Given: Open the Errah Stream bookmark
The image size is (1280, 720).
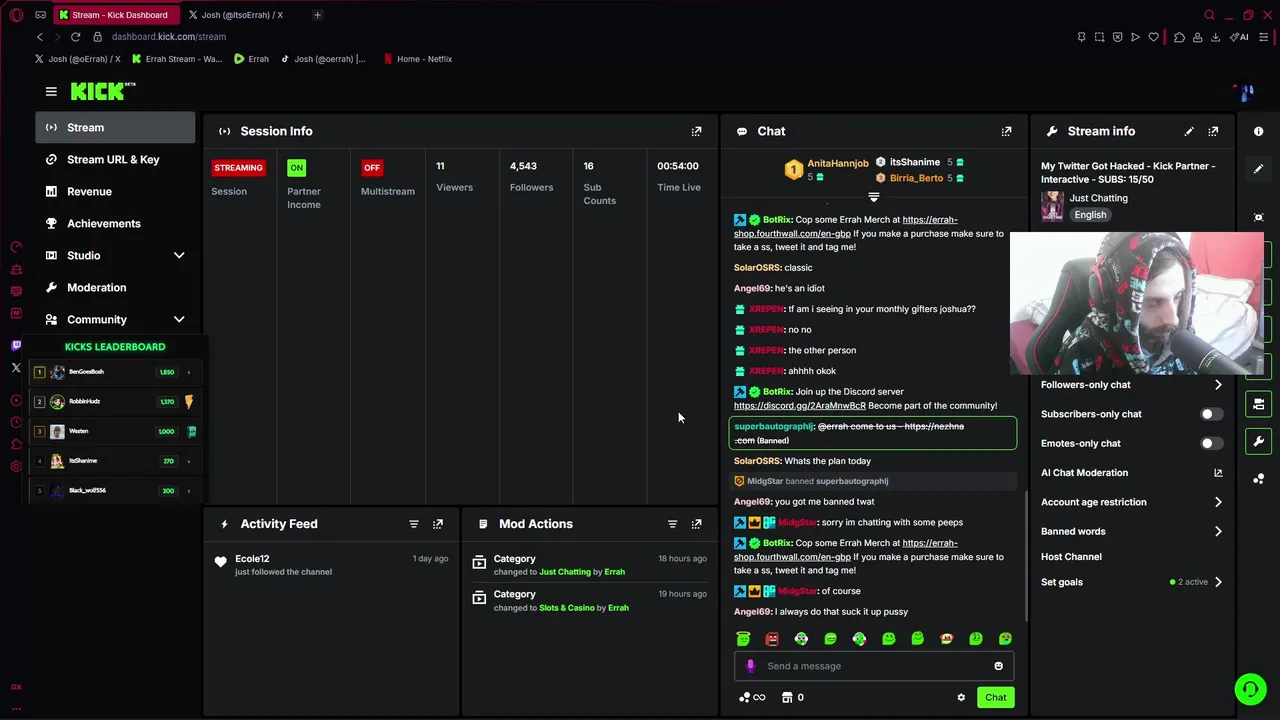Looking at the screenshot, I should pyautogui.click(x=177, y=59).
